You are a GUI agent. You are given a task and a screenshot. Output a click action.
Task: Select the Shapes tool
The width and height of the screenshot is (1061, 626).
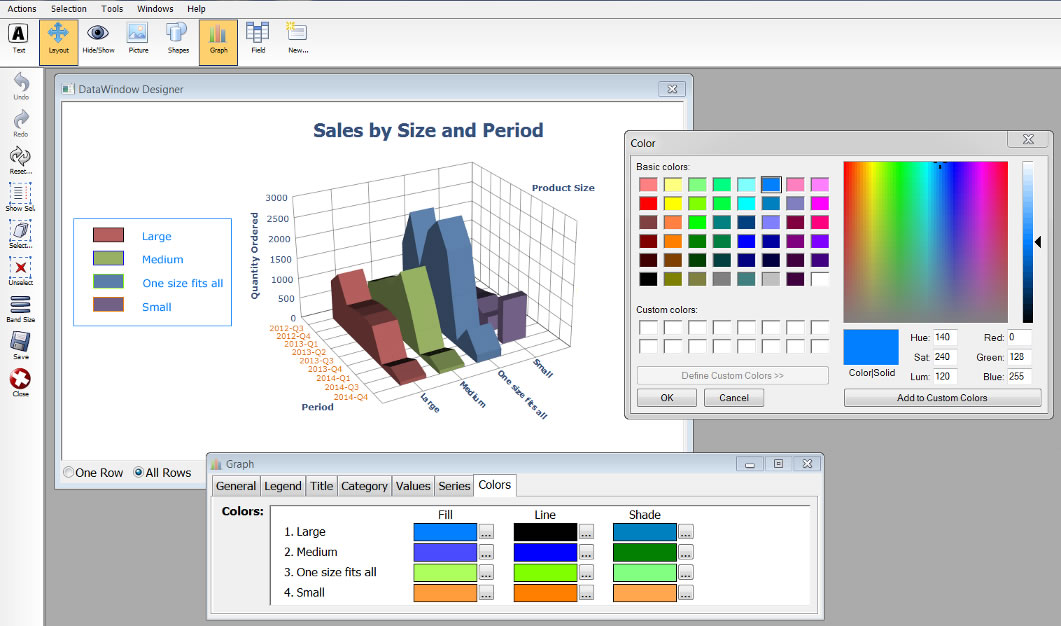coord(177,38)
